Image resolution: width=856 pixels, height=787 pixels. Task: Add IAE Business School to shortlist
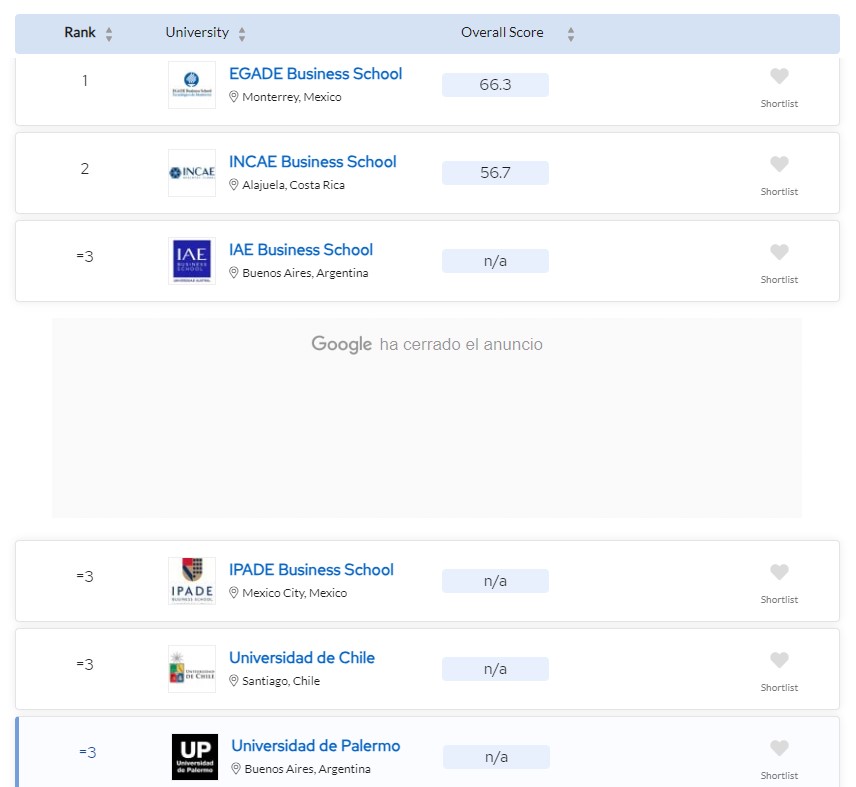[x=779, y=252]
